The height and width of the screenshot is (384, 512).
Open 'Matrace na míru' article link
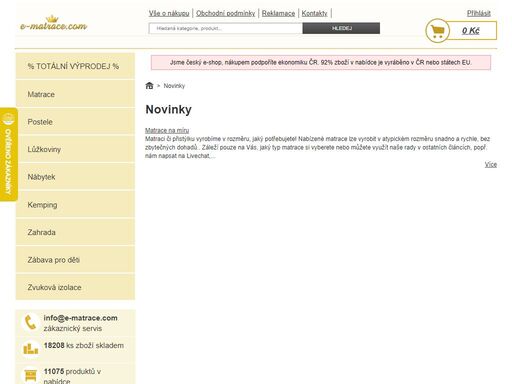pyautogui.click(x=167, y=130)
